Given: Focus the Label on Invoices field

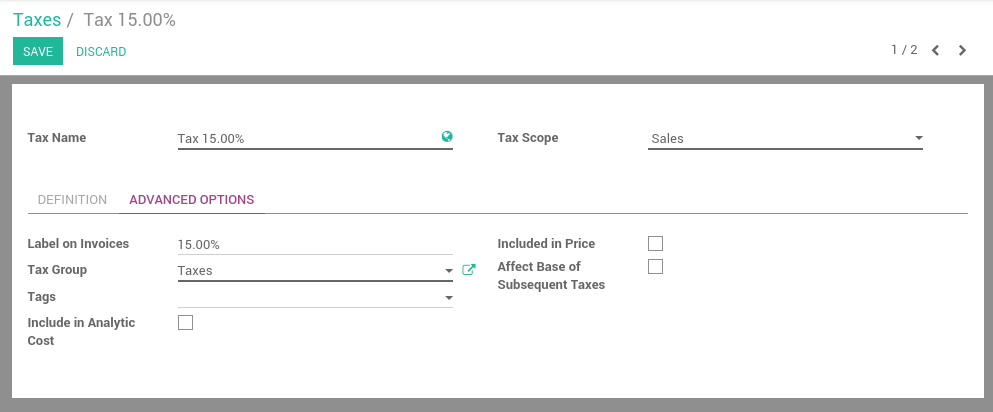Looking at the screenshot, I should [x=314, y=244].
